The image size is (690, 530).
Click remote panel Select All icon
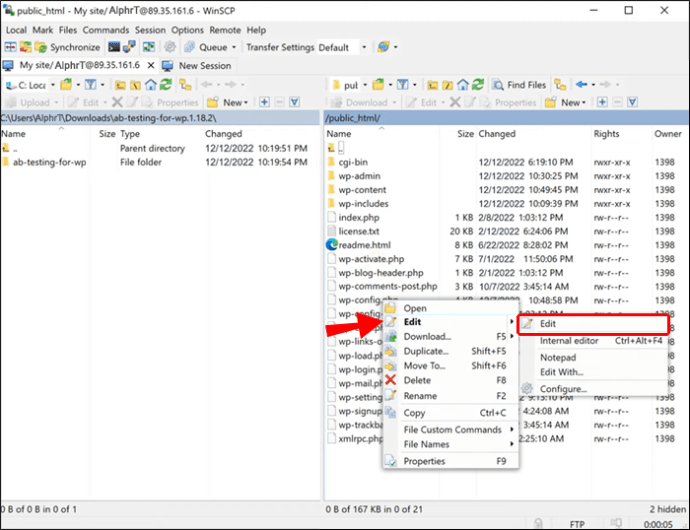(632, 103)
